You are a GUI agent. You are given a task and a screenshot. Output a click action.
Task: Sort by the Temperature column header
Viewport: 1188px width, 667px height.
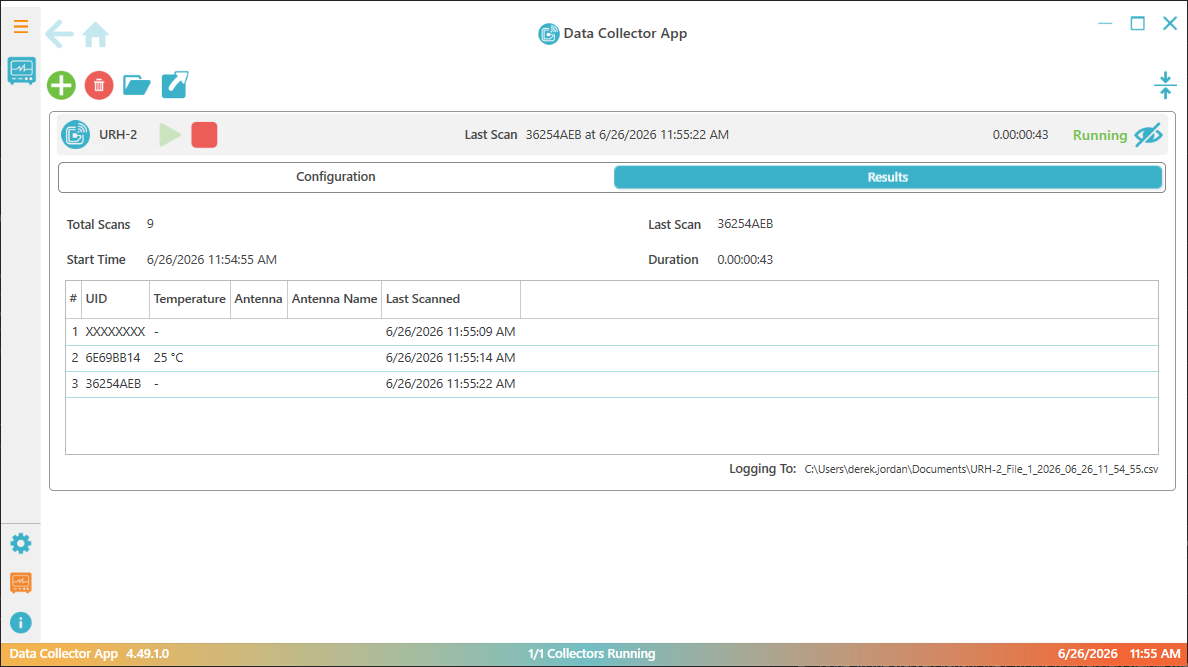pos(189,299)
